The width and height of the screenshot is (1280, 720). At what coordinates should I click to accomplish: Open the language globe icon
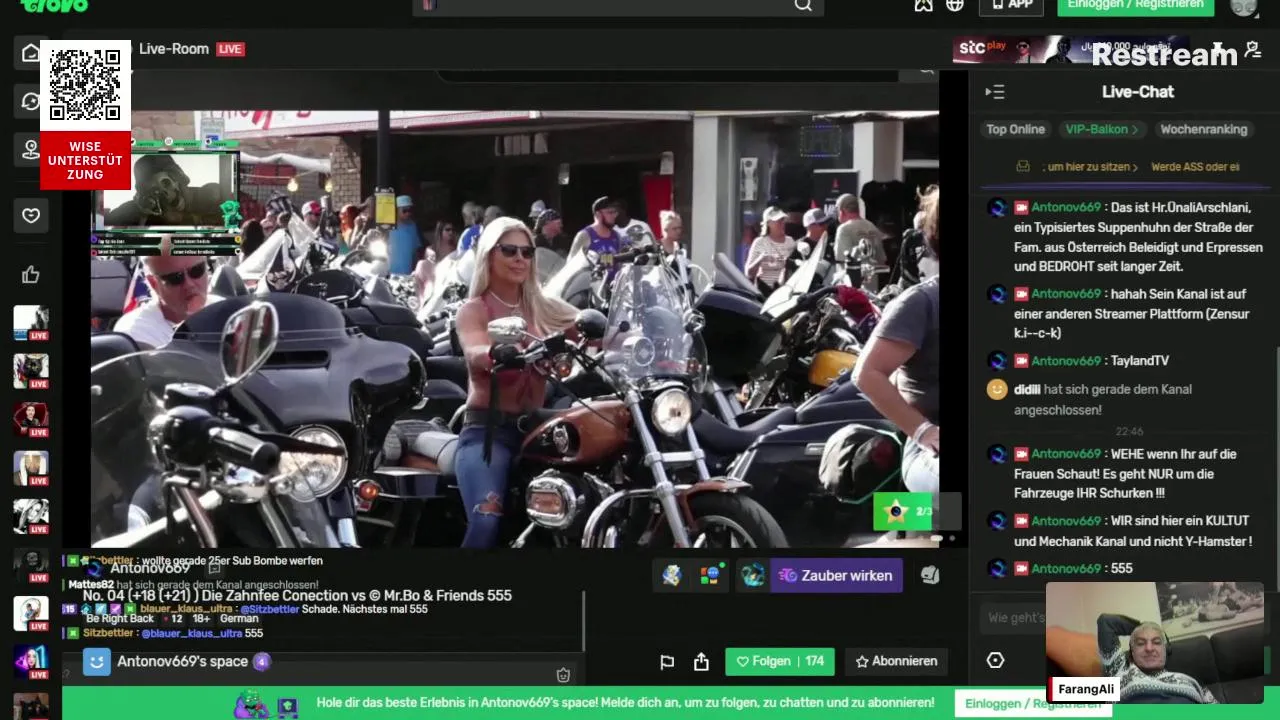click(x=955, y=5)
